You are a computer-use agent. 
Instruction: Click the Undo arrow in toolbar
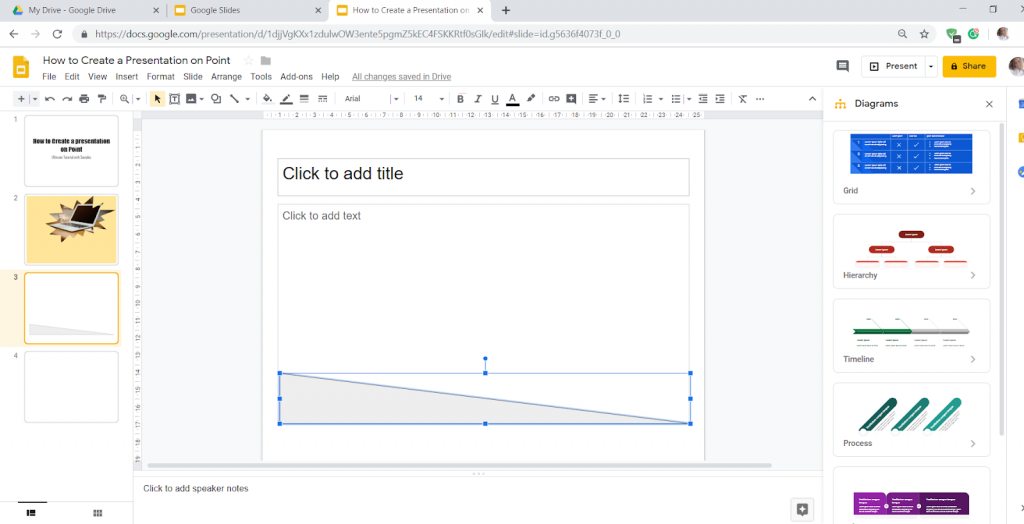point(50,99)
